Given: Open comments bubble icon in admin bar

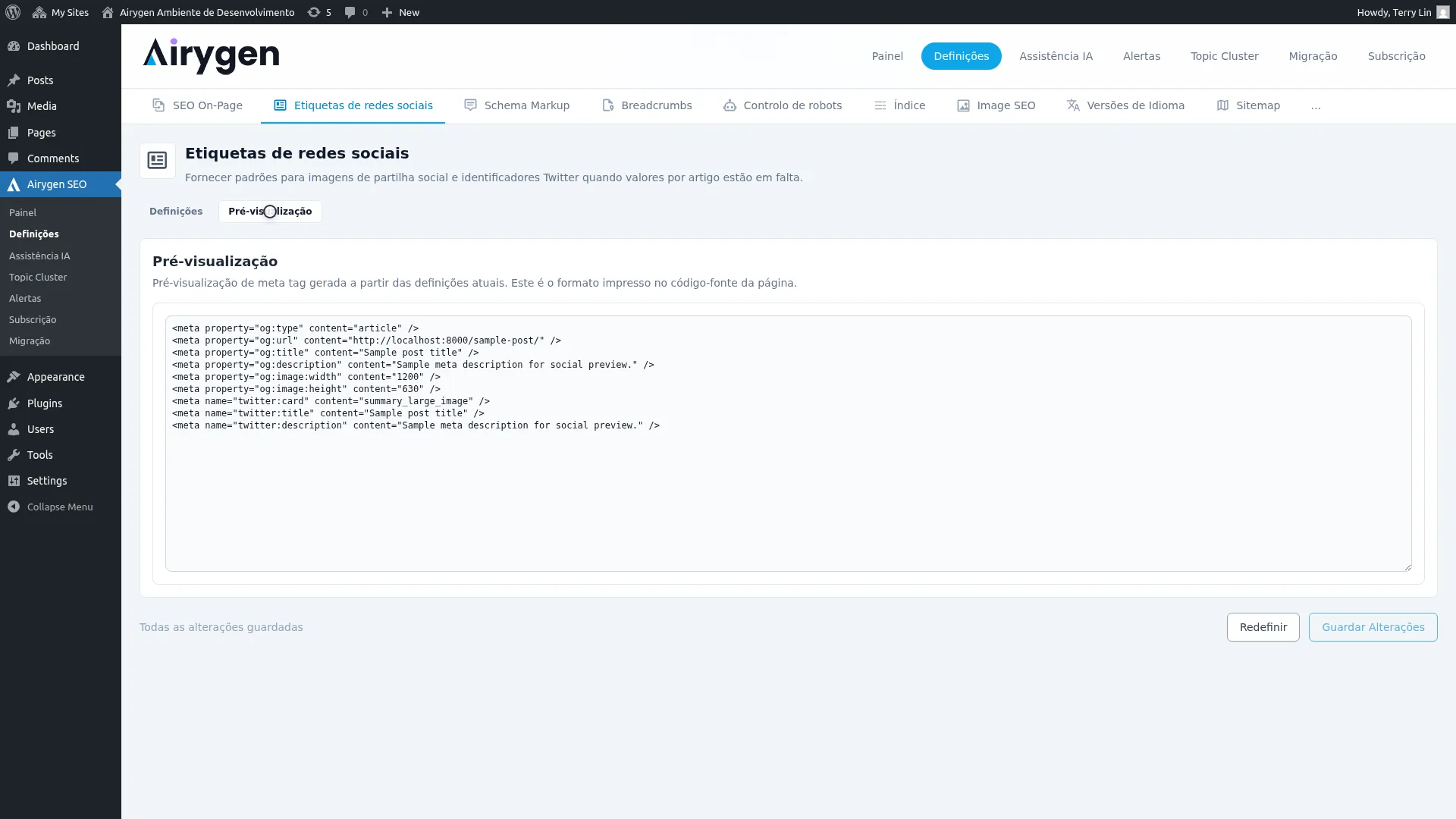Looking at the screenshot, I should 350,12.
